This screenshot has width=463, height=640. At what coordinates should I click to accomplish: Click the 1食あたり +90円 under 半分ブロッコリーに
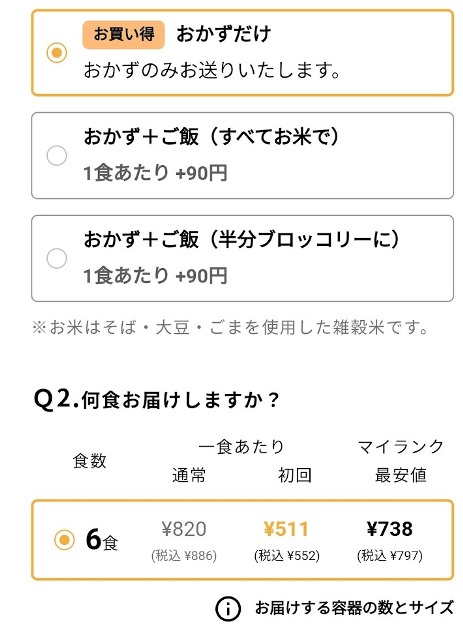pyautogui.click(x=155, y=276)
